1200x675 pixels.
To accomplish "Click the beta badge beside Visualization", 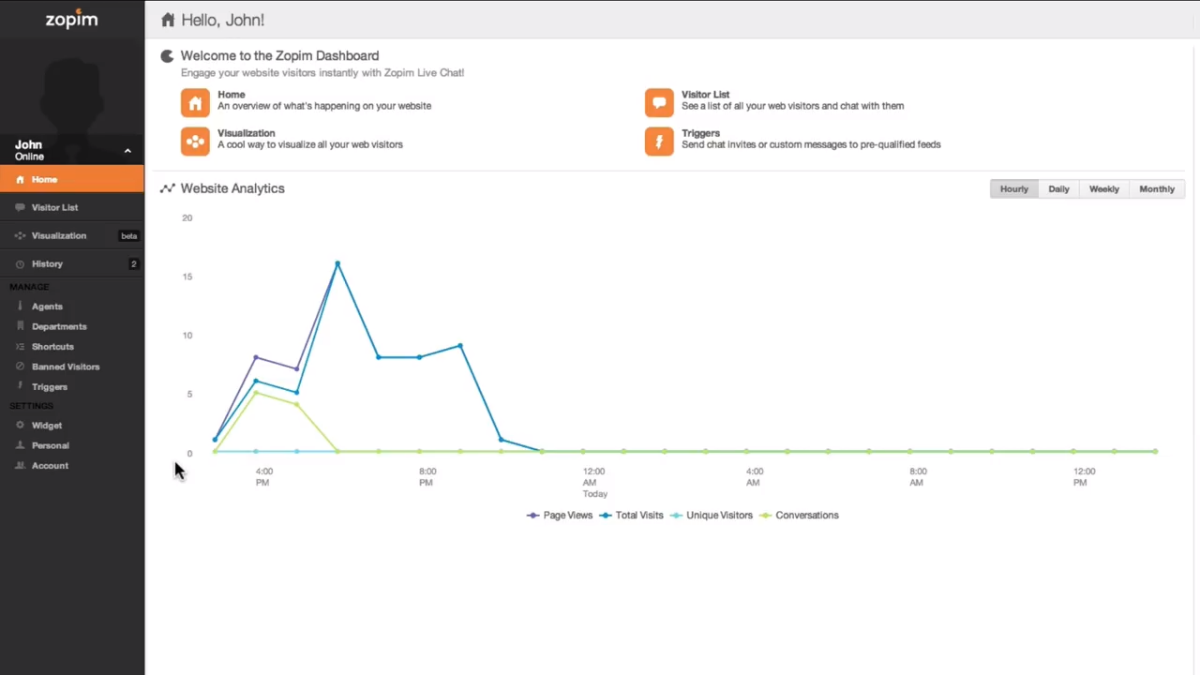I will click(129, 236).
